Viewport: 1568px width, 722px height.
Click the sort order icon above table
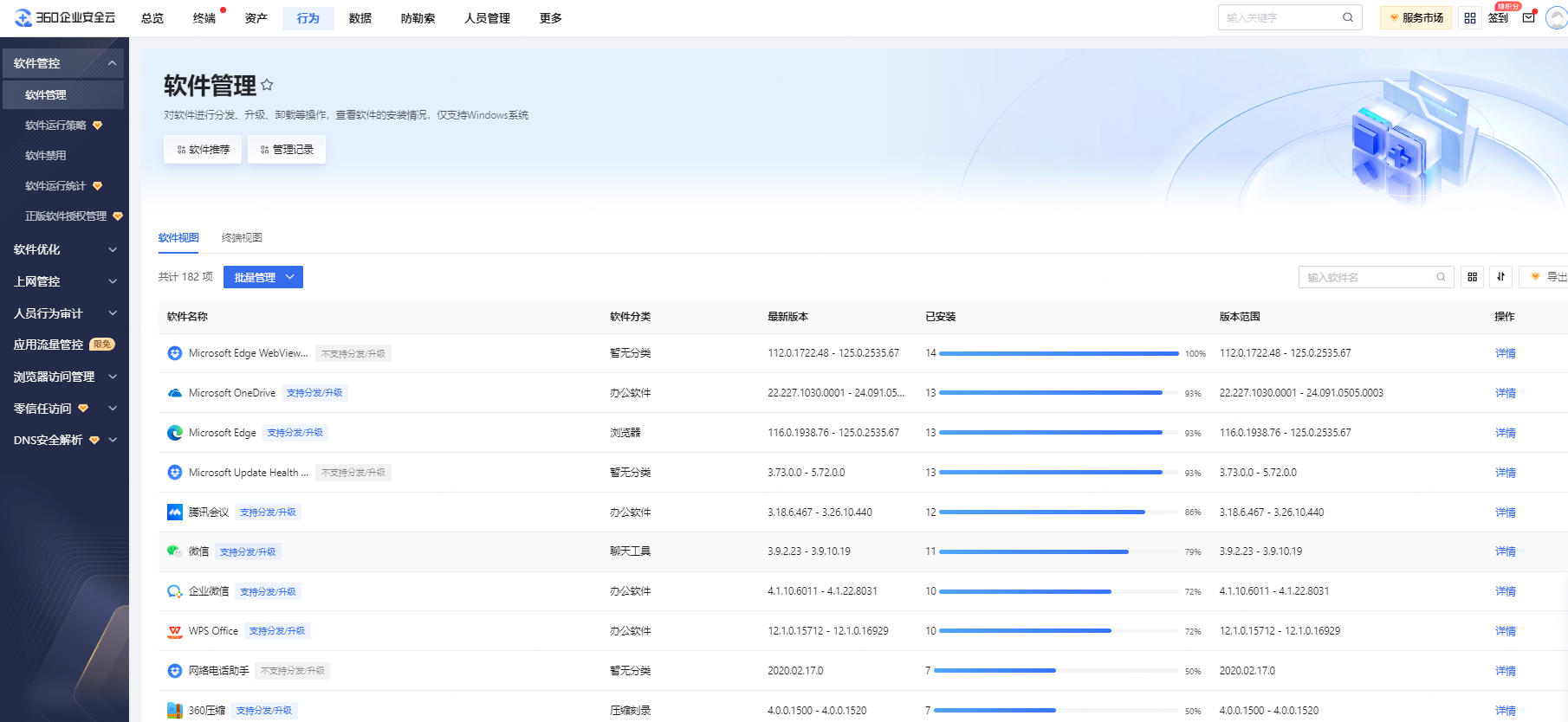click(1501, 277)
